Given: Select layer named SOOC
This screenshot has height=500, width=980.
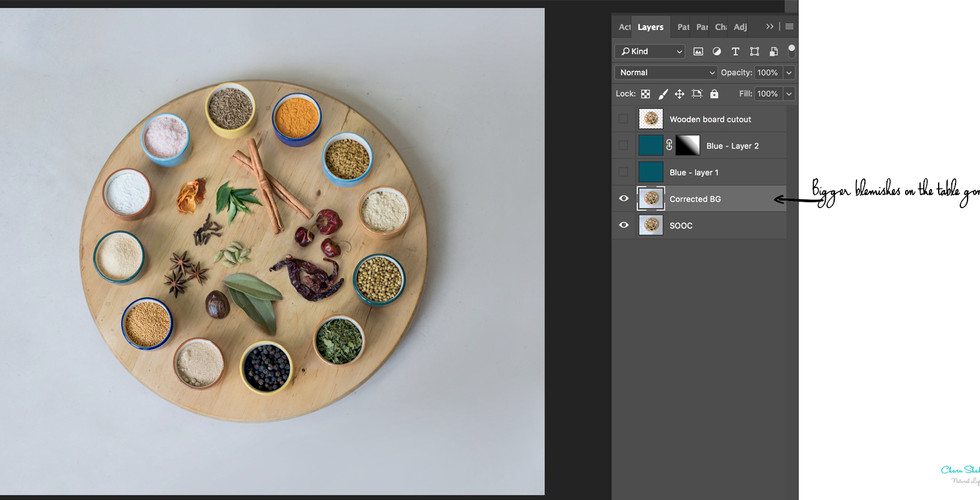Looking at the screenshot, I should [681, 225].
